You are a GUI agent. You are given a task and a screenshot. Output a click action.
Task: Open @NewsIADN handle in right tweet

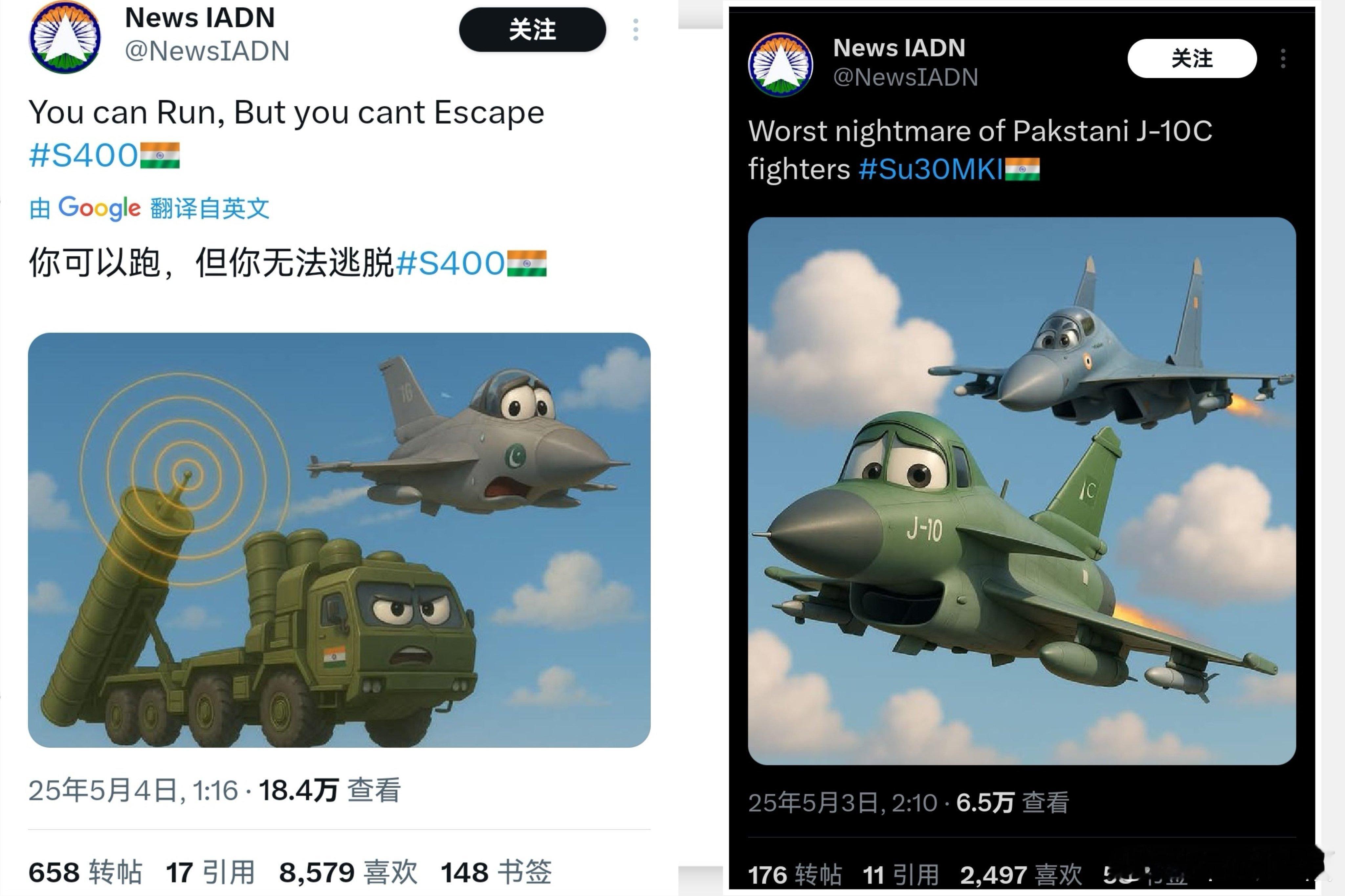coord(906,77)
